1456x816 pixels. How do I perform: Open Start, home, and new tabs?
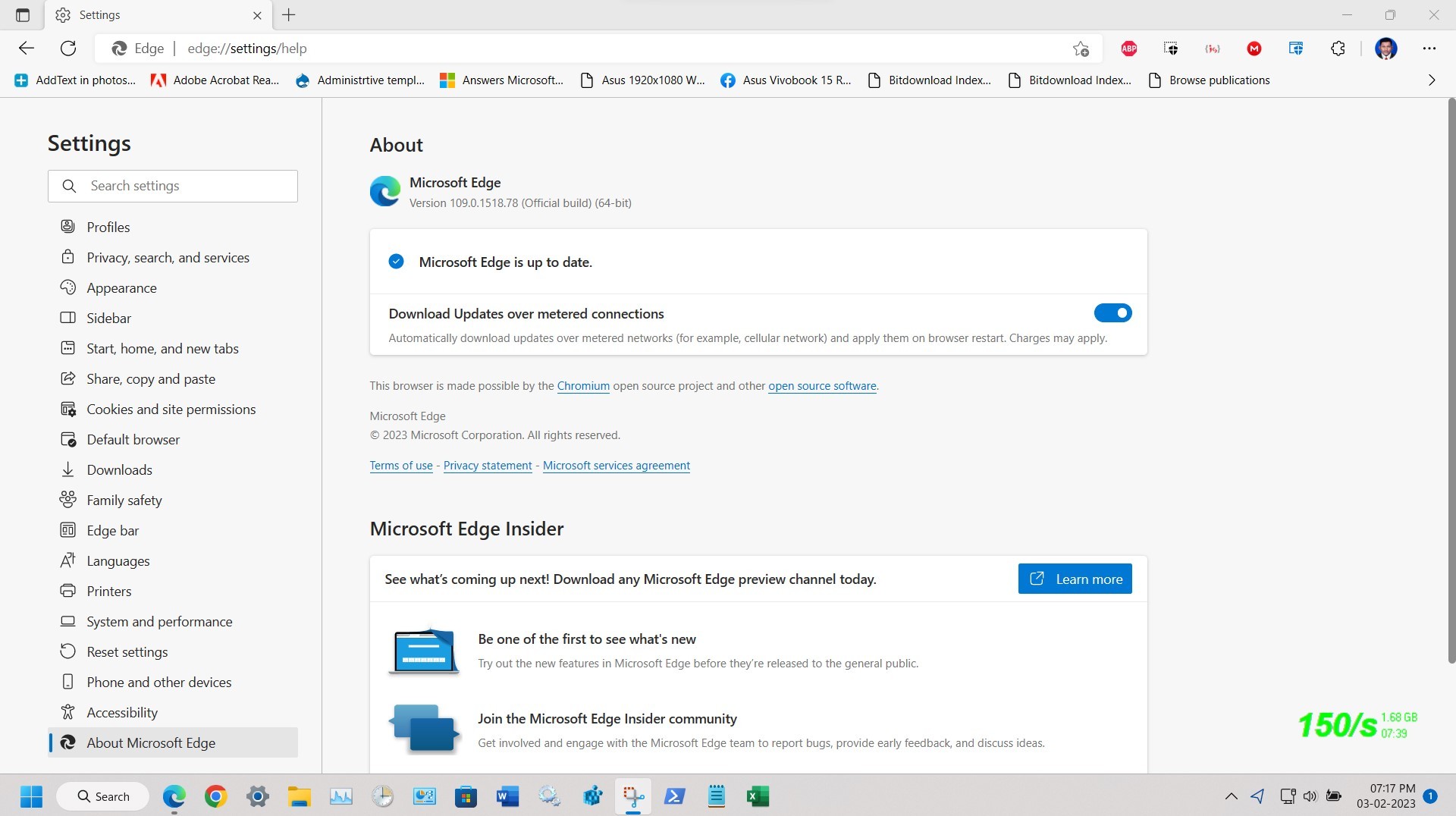[173, 348]
